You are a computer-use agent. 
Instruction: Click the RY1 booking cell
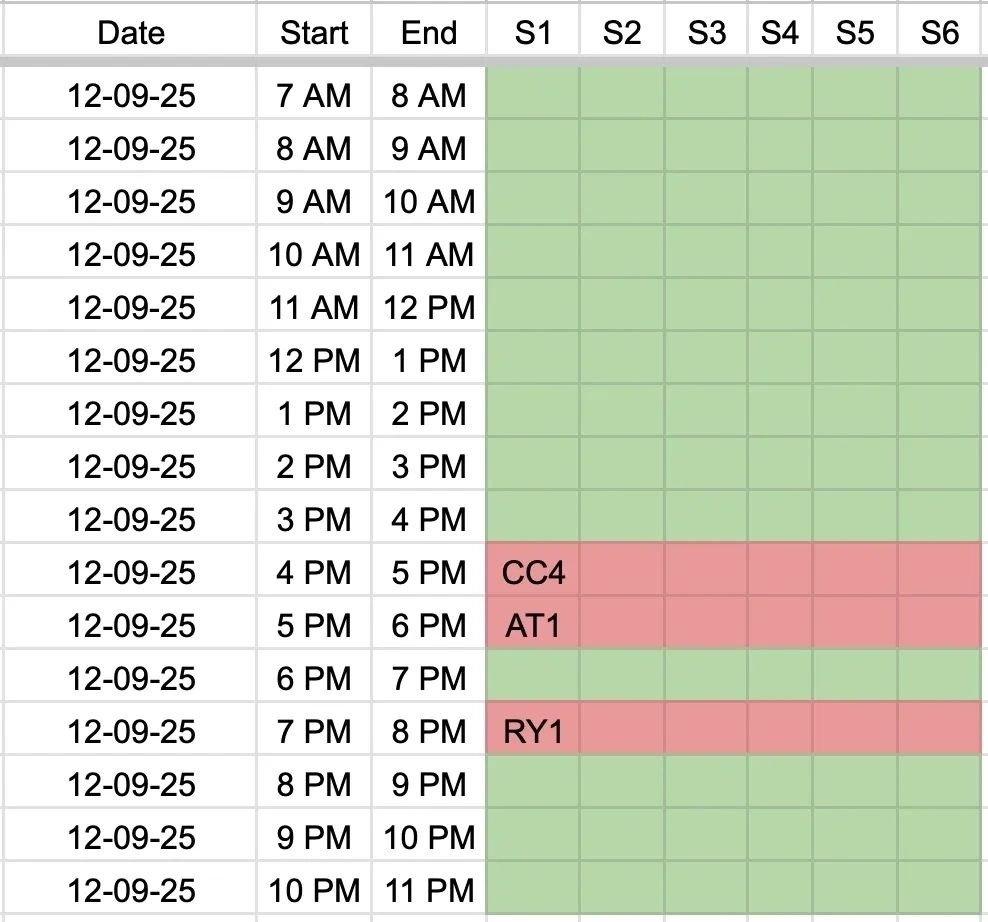click(x=533, y=732)
